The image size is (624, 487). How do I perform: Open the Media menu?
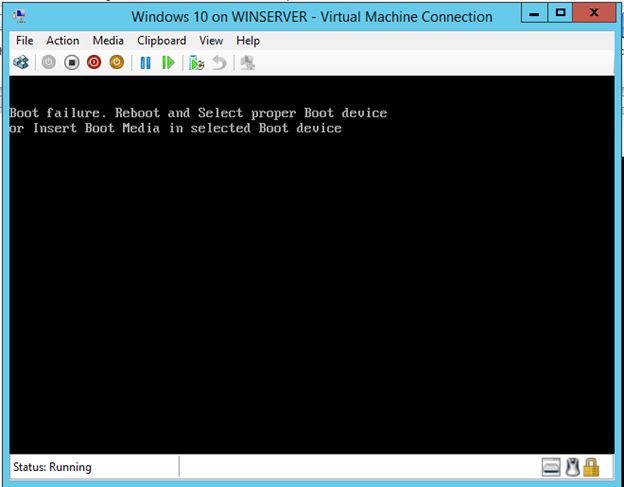tap(108, 41)
